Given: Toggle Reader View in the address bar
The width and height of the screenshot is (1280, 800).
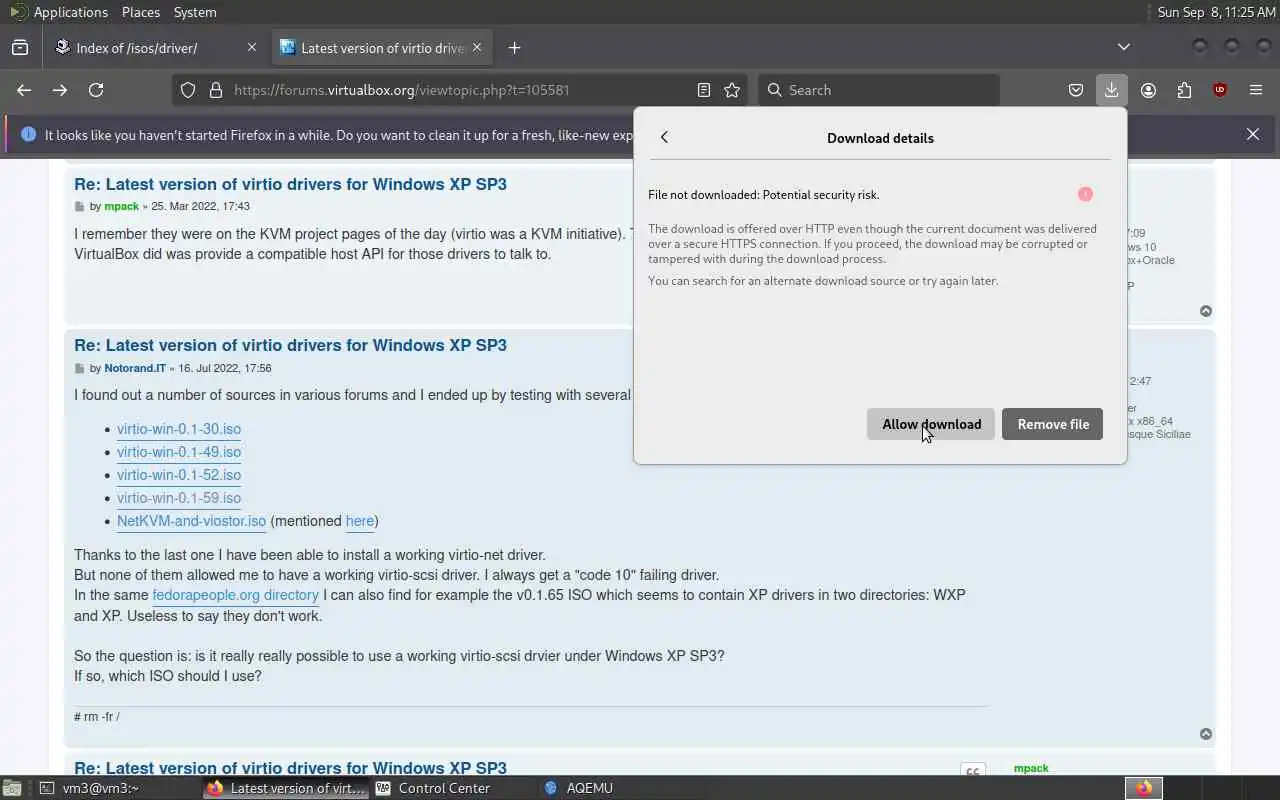Looking at the screenshot, I should pyautogui.click(x=704, y=90).
